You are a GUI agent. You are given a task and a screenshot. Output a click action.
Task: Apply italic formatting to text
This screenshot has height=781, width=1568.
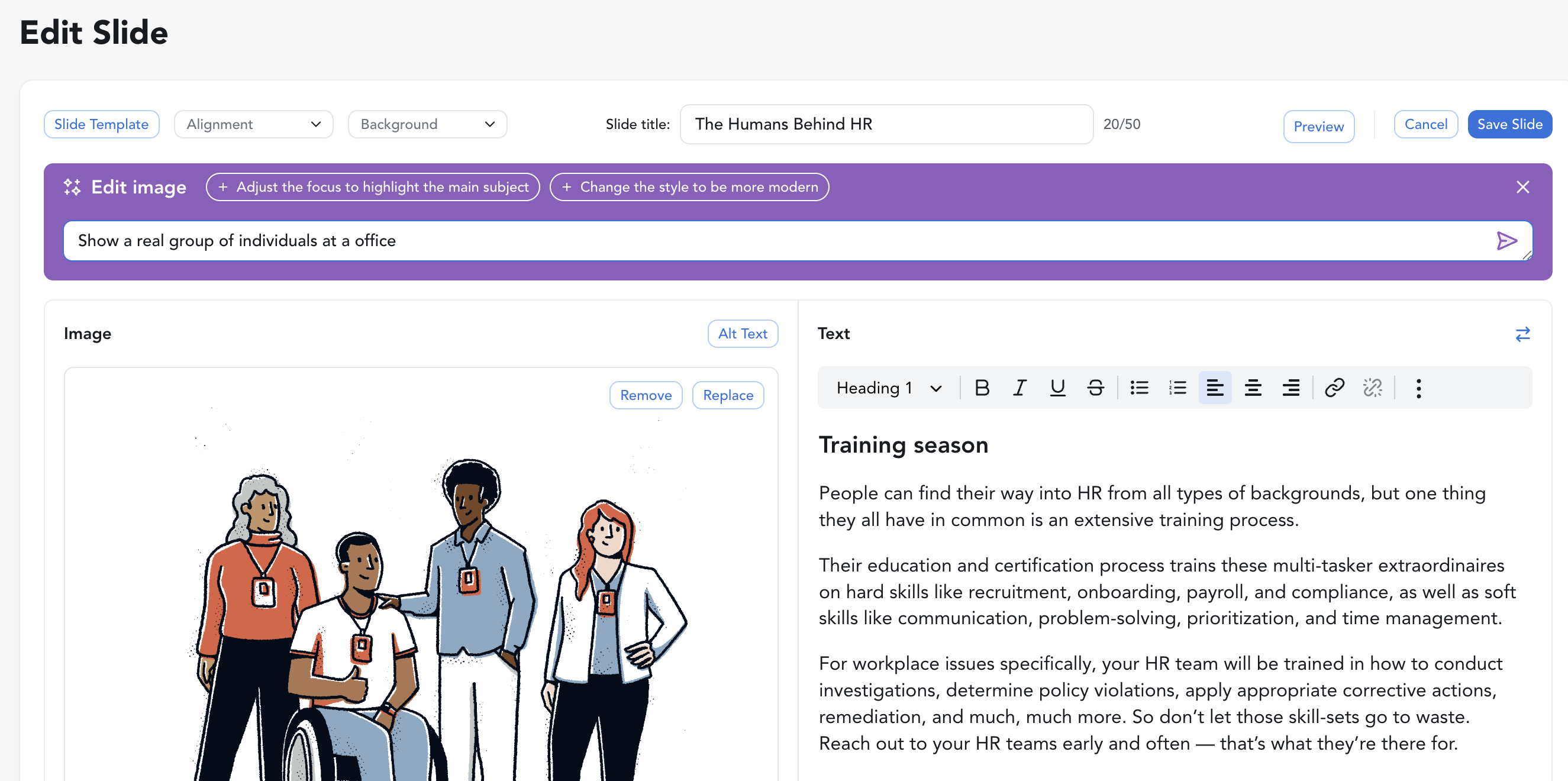point(1019,388)
